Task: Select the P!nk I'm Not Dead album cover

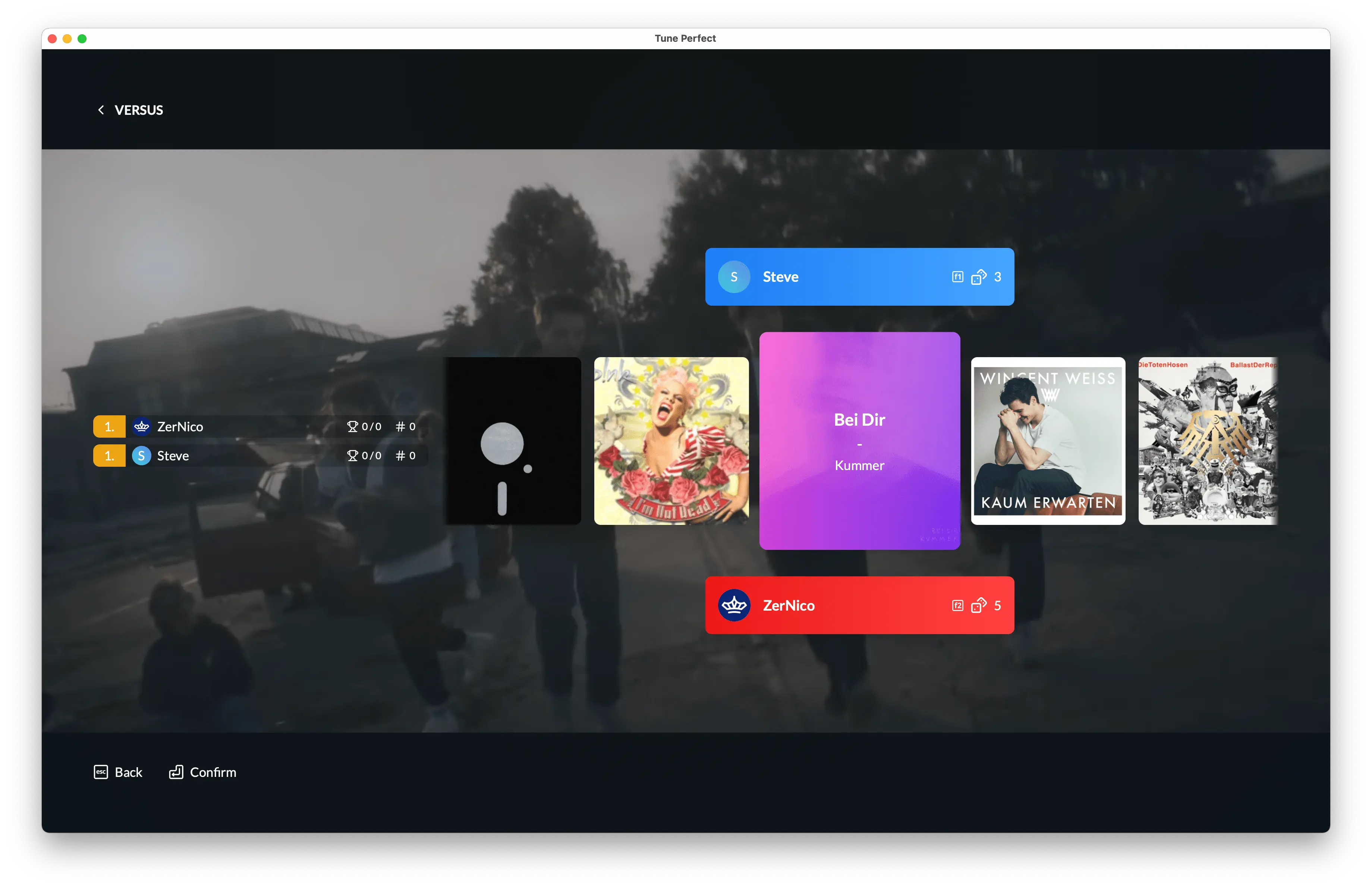Action: pyautogui.click(x=671, y=441)
